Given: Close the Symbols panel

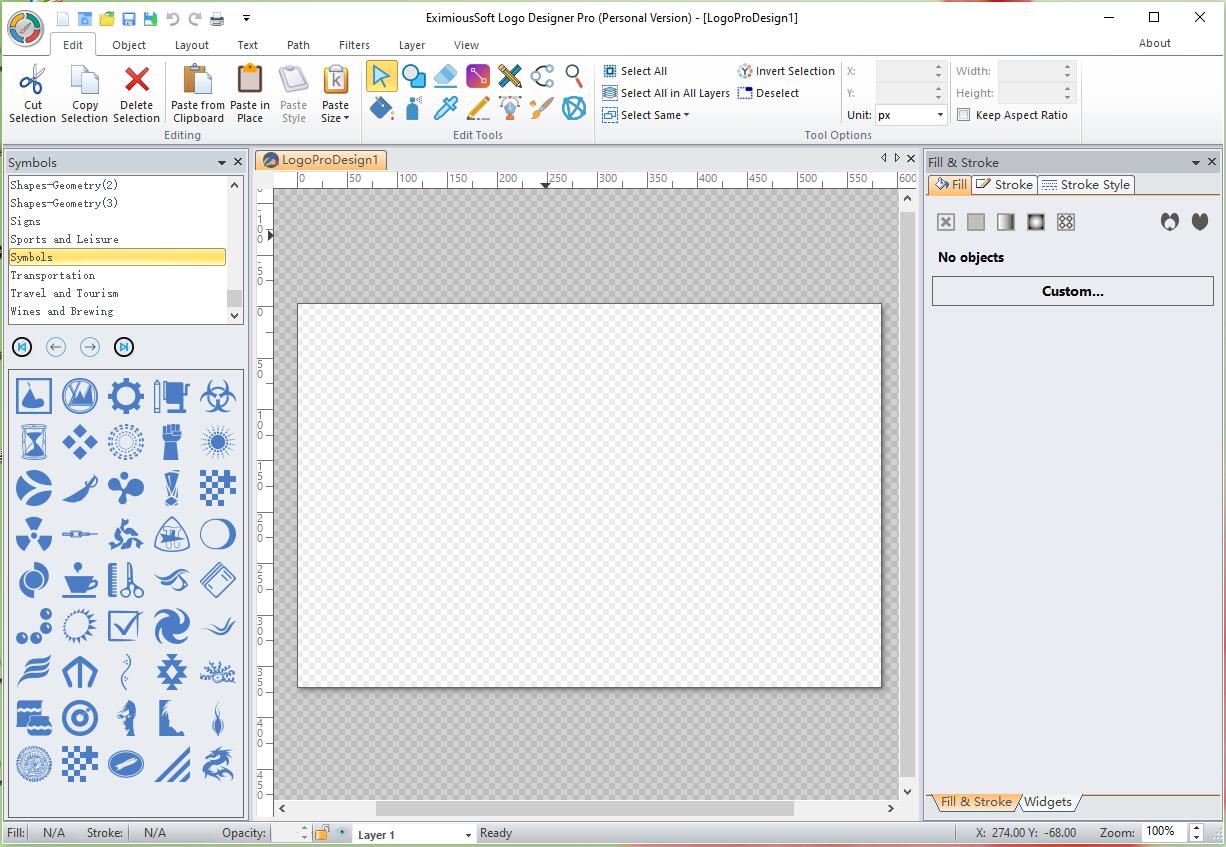Looking at the screenshot, I should click(x=238, y=162).
